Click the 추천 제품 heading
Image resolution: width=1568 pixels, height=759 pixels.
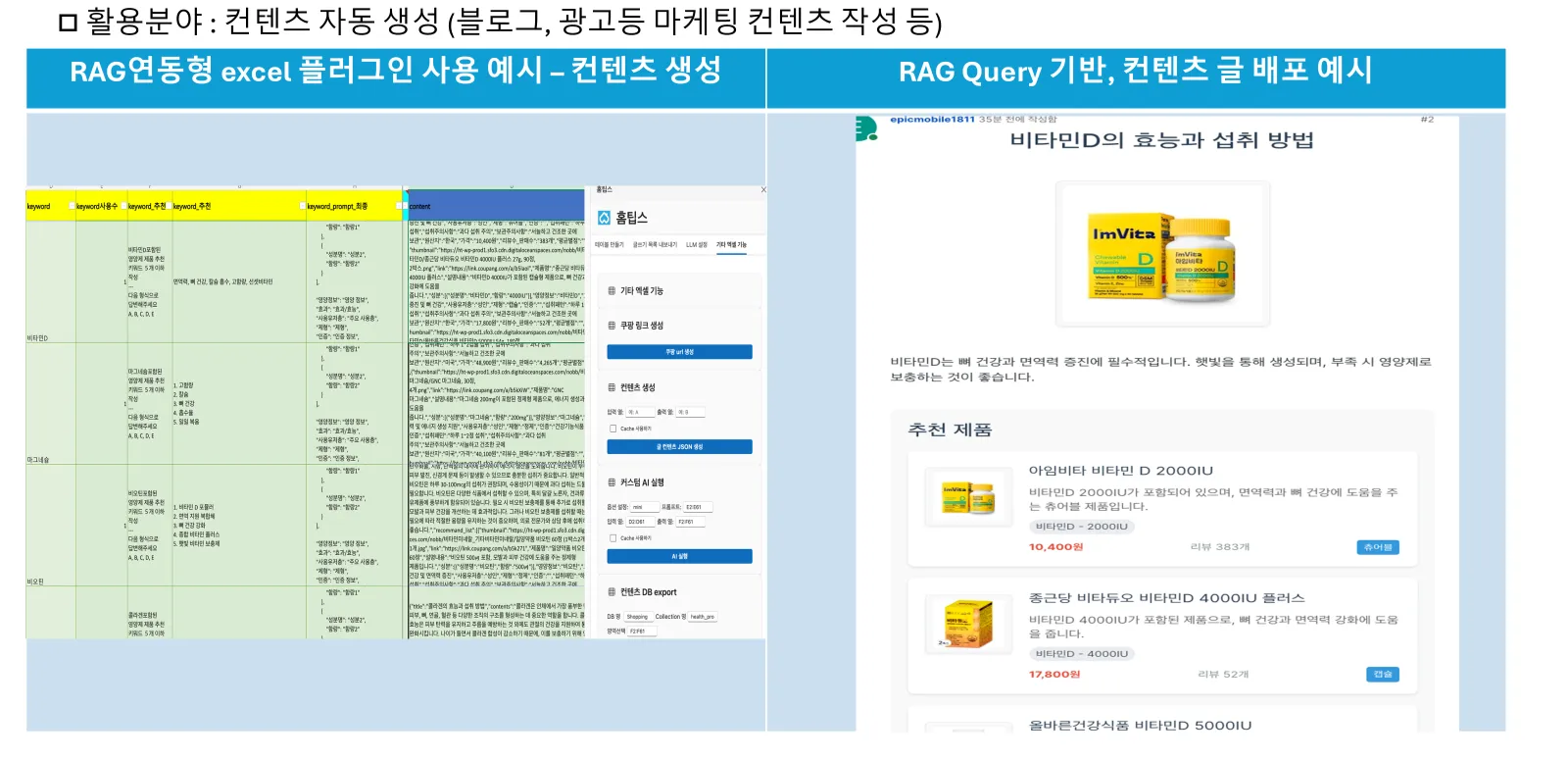tap(950, 430)
